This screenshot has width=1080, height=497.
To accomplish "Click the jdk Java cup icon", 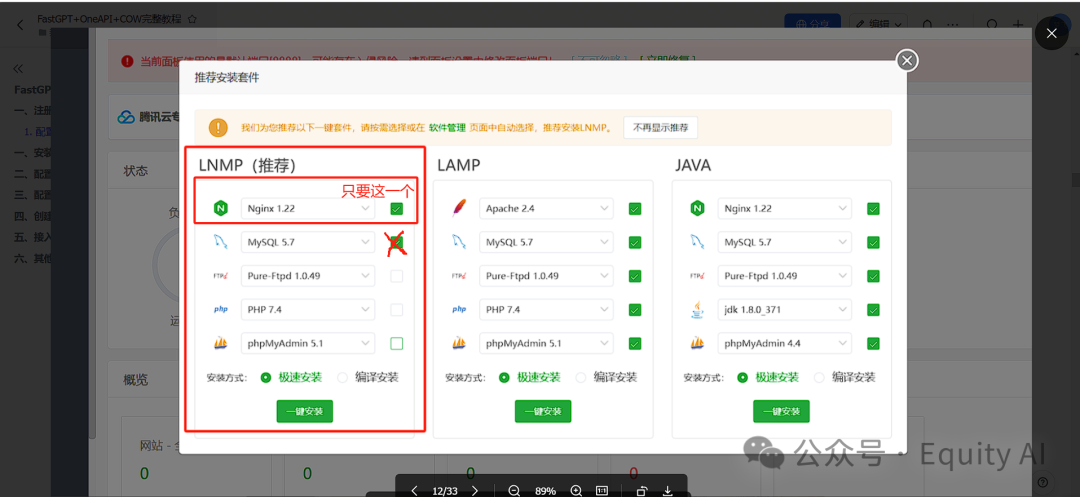I will point(698,309).
